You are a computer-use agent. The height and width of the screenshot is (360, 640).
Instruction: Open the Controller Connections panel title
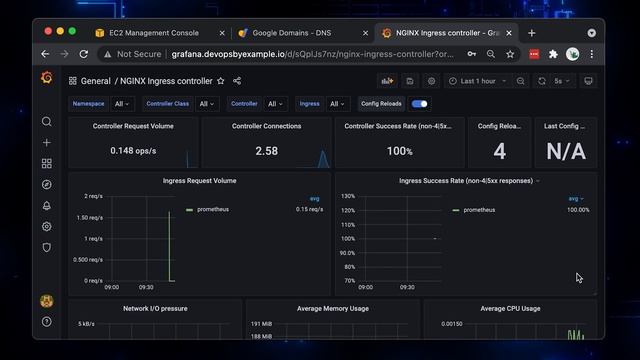(x=267, y=126)
